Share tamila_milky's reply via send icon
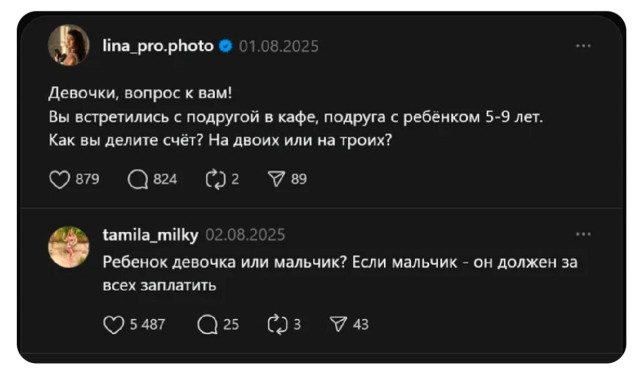This screenshot has width=640, height=372. click(338, 325)
